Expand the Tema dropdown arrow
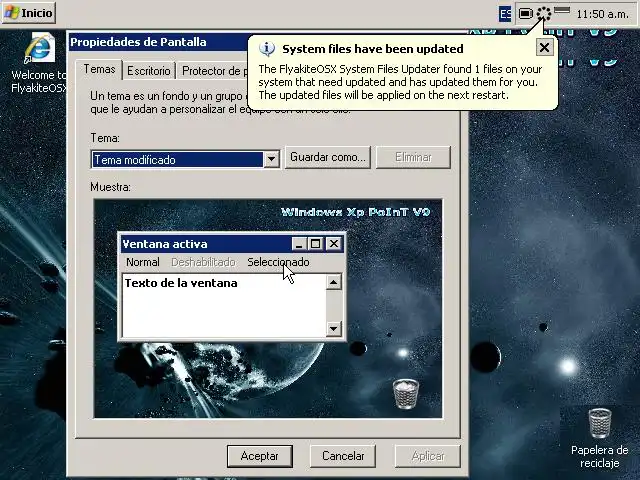 271,160
